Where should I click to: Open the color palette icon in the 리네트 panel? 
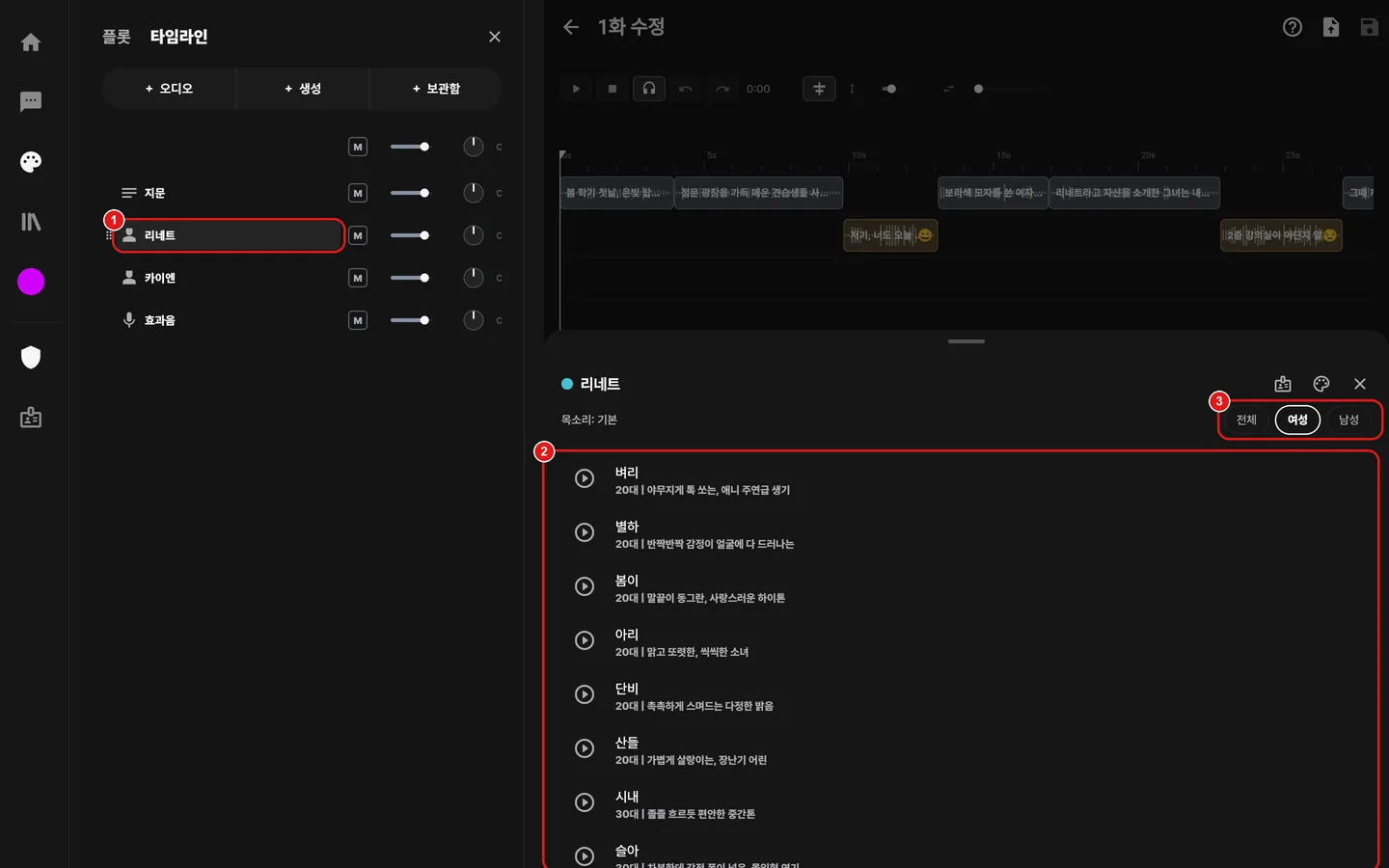coord(1321,384)
